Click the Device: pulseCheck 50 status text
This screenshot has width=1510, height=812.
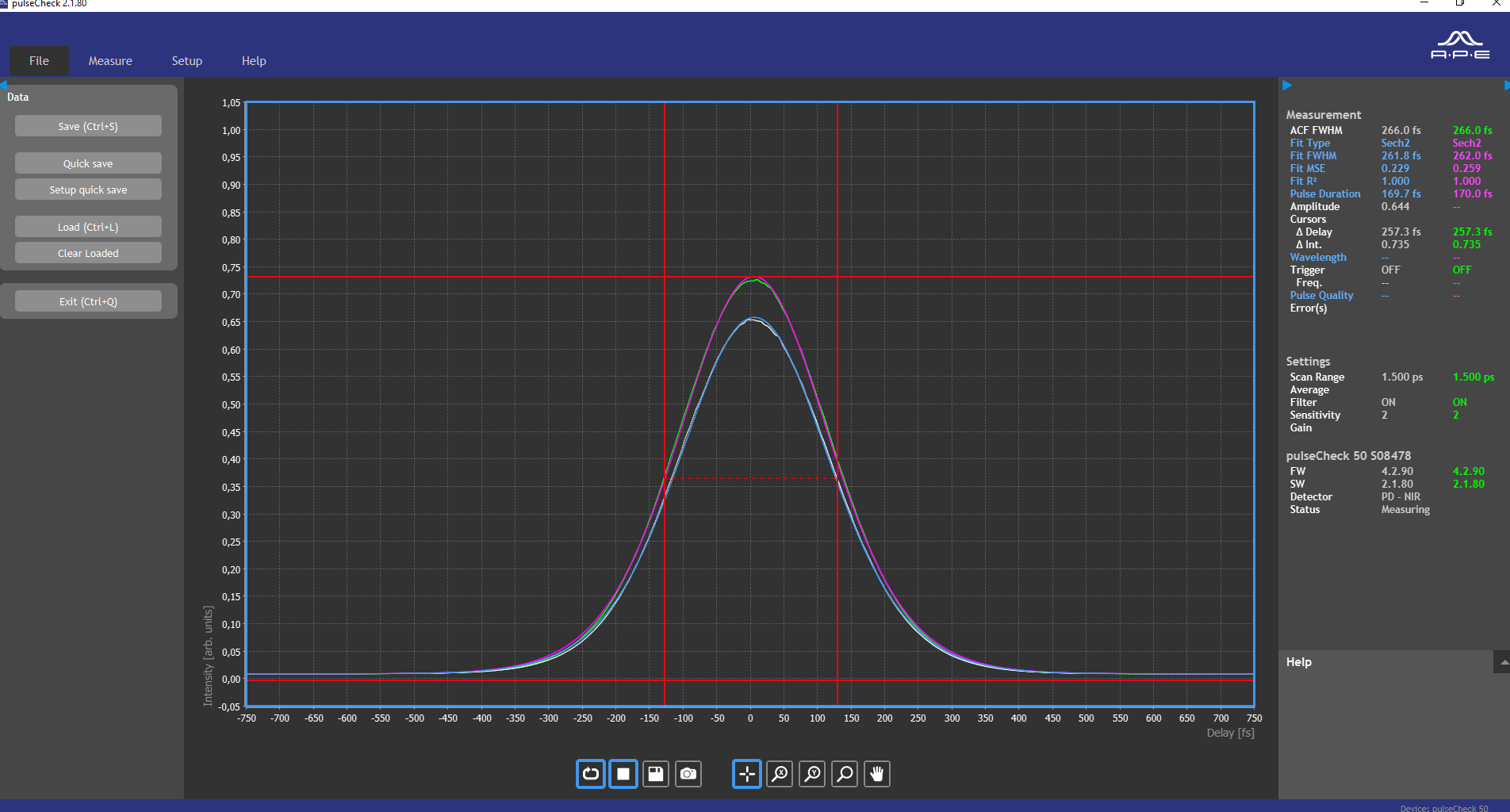(1444, 808)
